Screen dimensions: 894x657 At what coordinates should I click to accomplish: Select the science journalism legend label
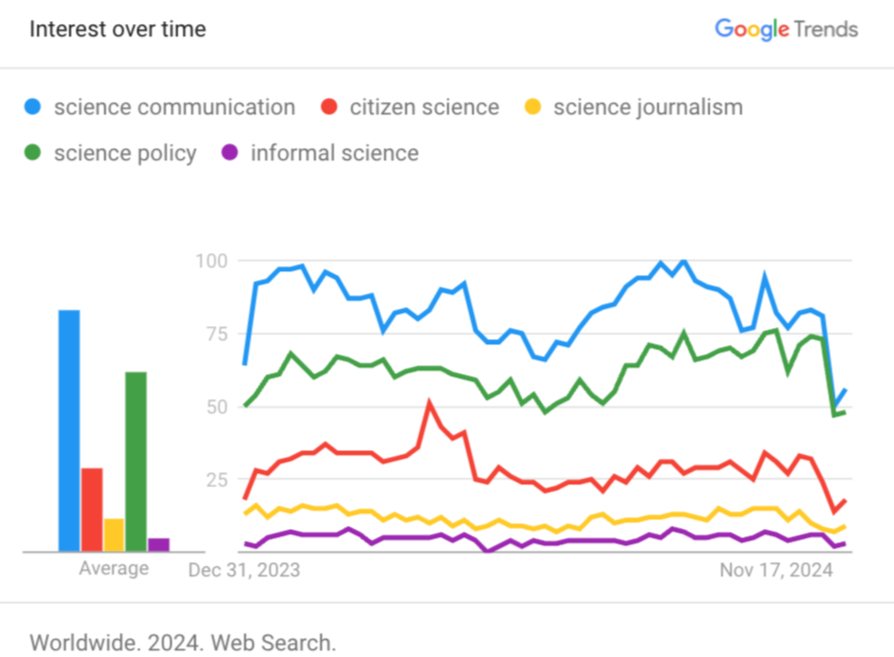pyautogui.click(x=648, y=107)
